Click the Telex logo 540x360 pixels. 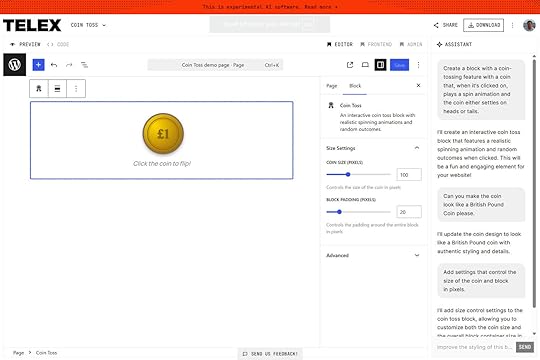[32, 25]
